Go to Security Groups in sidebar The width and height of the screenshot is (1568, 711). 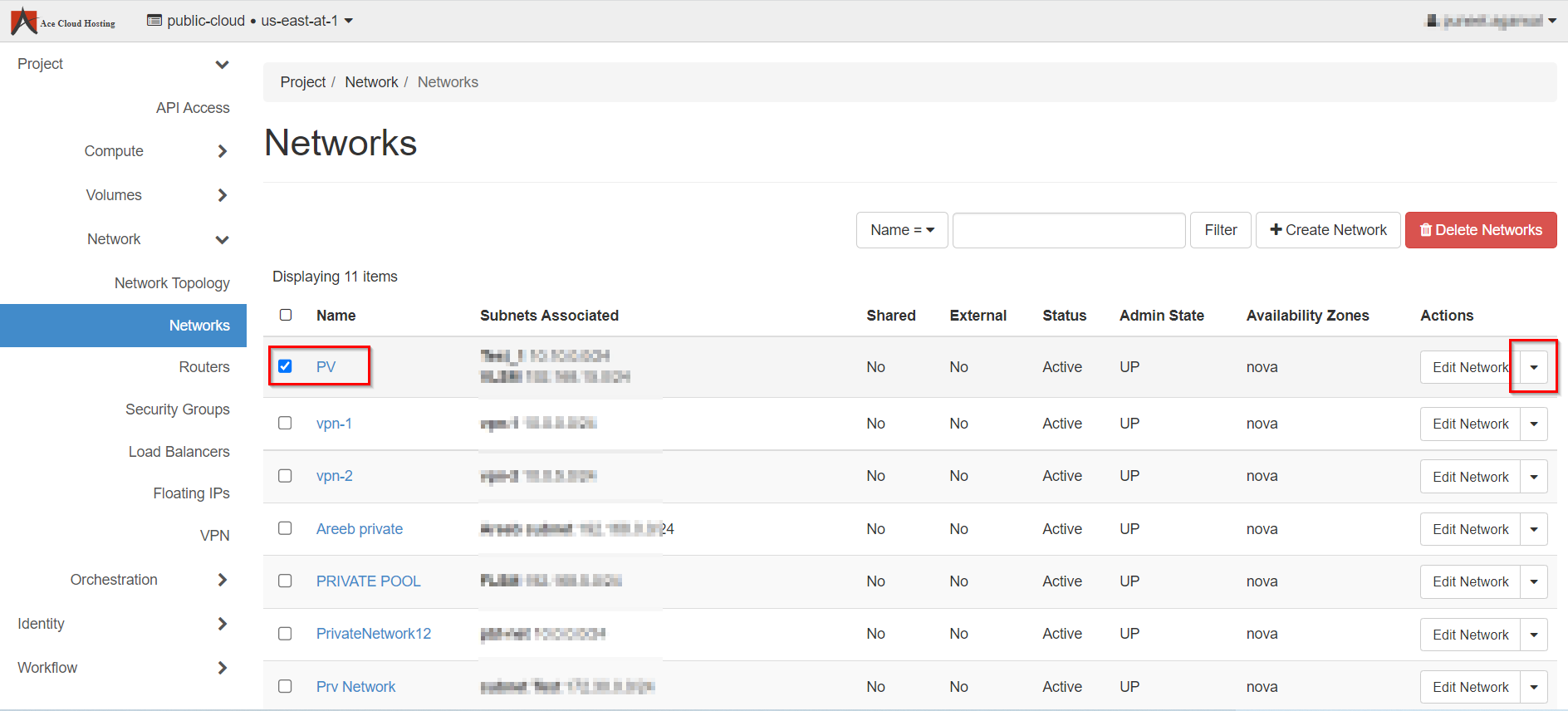pyautogui.click(x=177, y=409)
